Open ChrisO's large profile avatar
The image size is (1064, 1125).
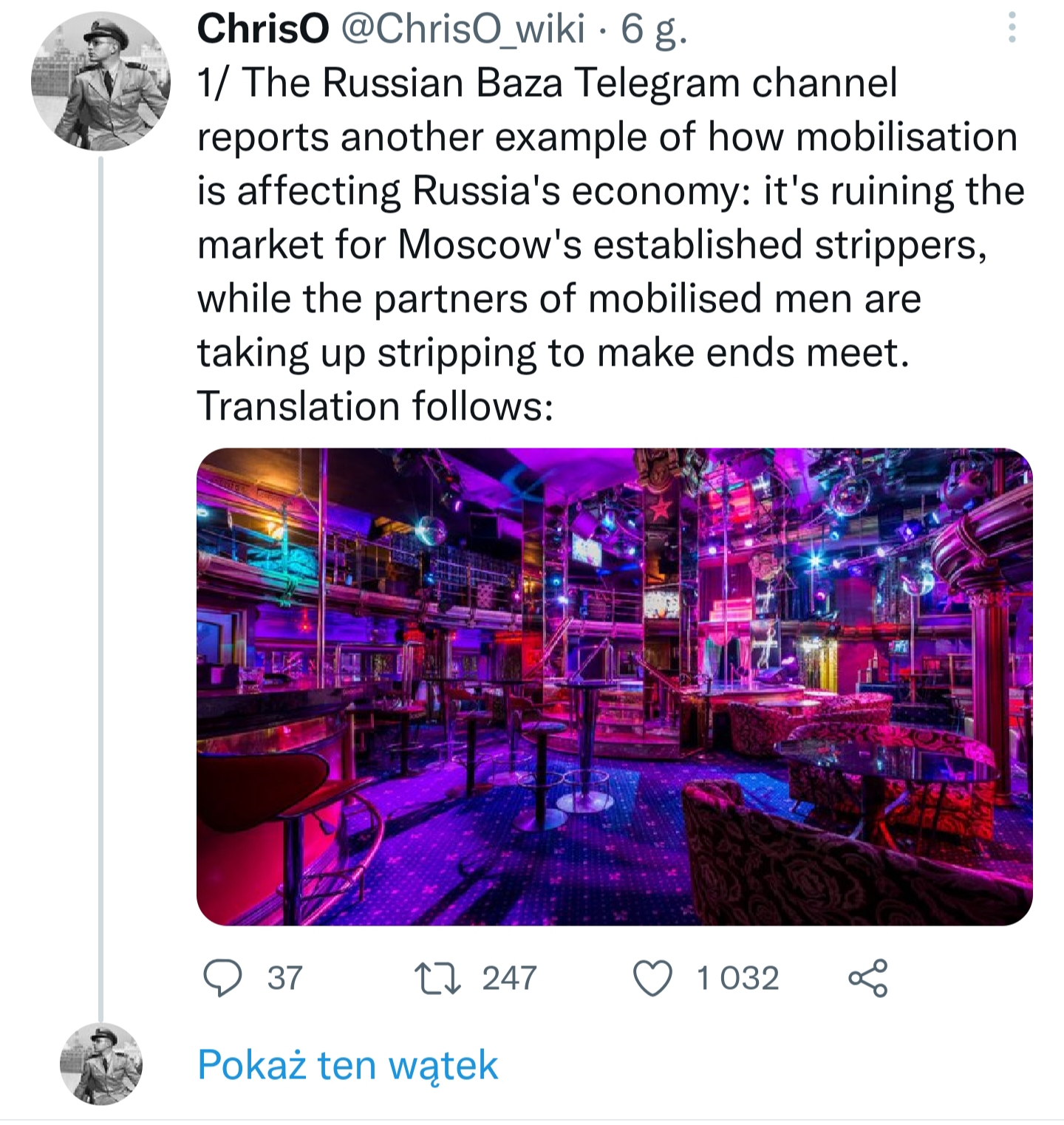[100, 81]
